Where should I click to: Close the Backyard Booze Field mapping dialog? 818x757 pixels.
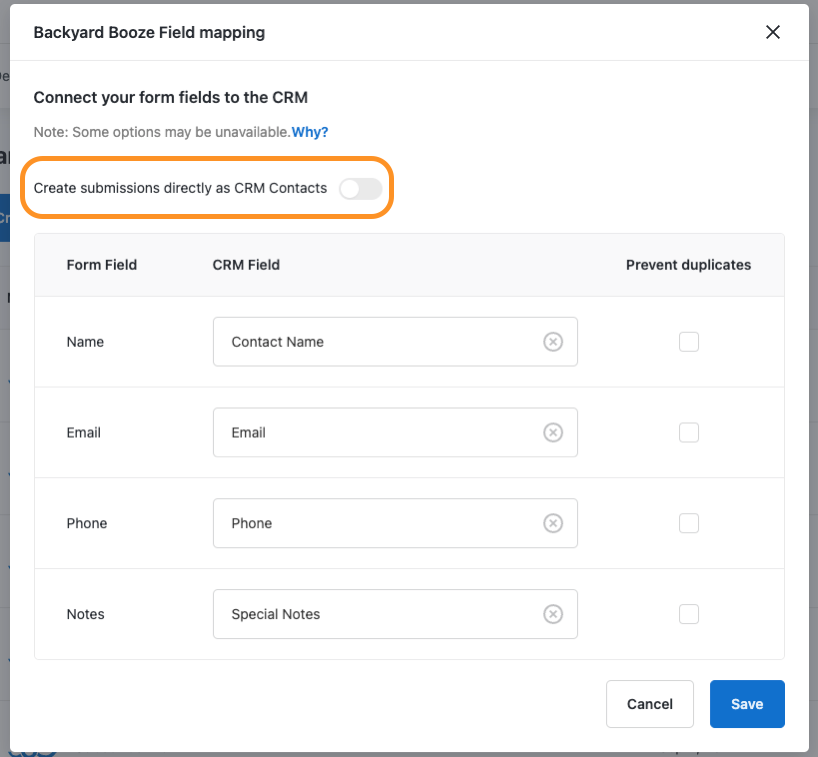[773, 32]
